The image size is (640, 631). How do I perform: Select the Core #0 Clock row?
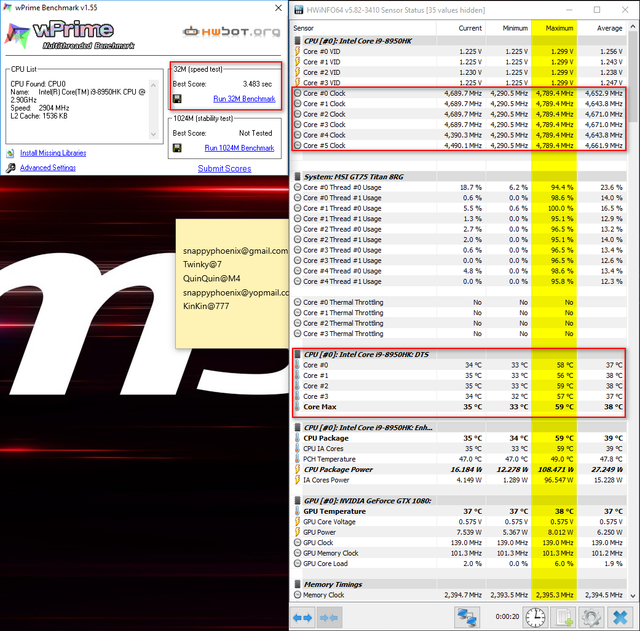pyautogui.click(x=460, y=93)
